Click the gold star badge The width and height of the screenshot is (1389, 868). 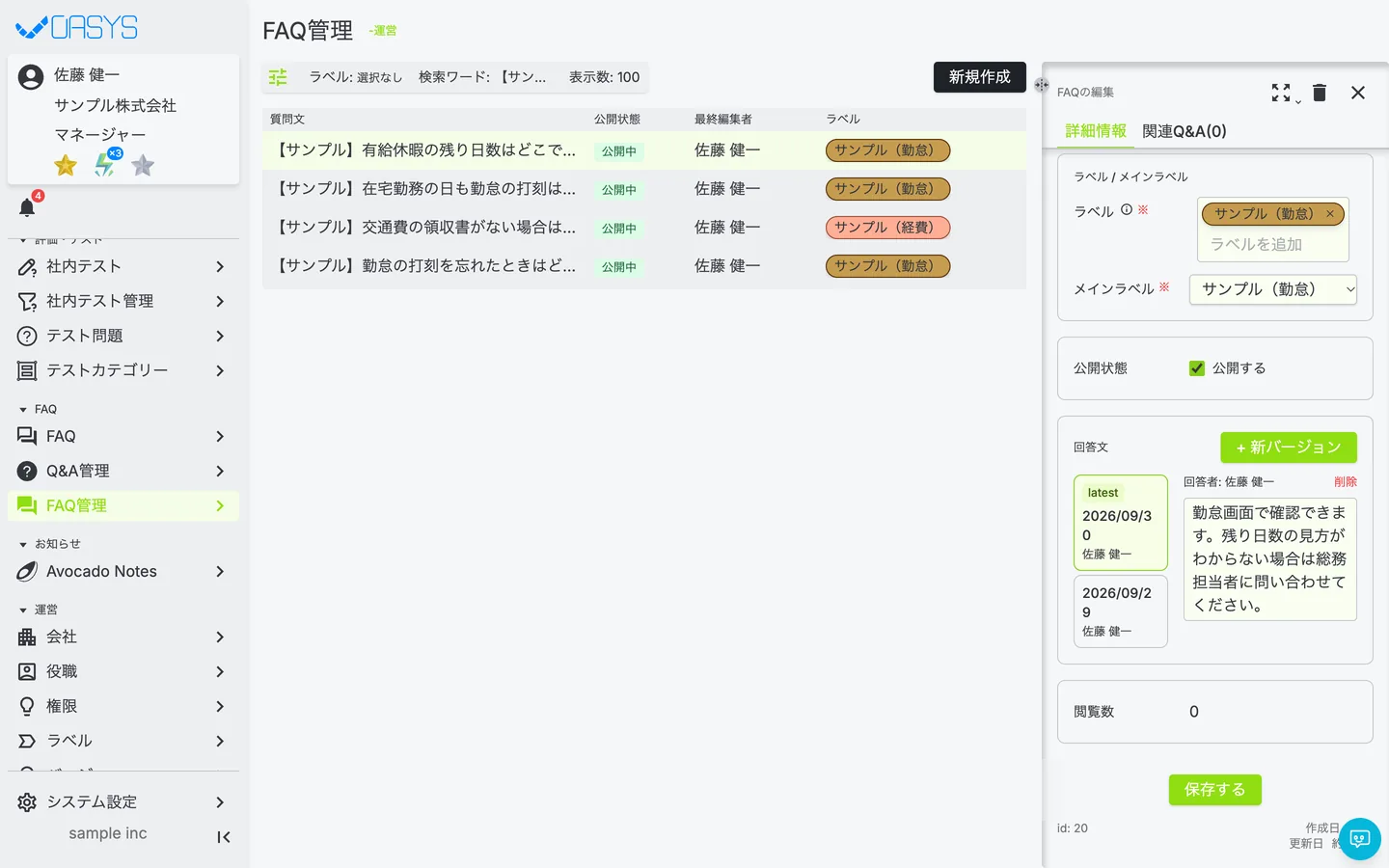[x=66, y=166]
